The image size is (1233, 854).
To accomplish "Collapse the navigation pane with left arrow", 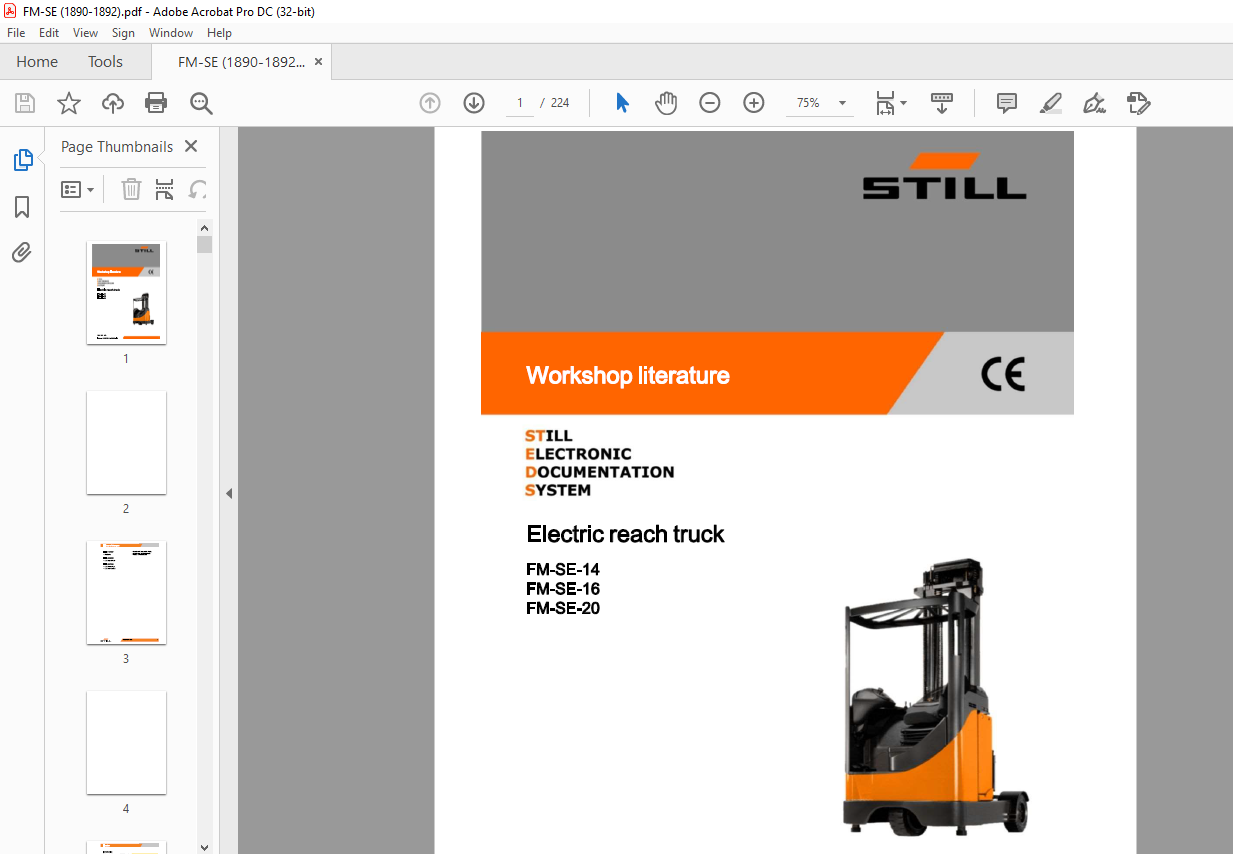I will pyautogui.click(x=228, y=493).
